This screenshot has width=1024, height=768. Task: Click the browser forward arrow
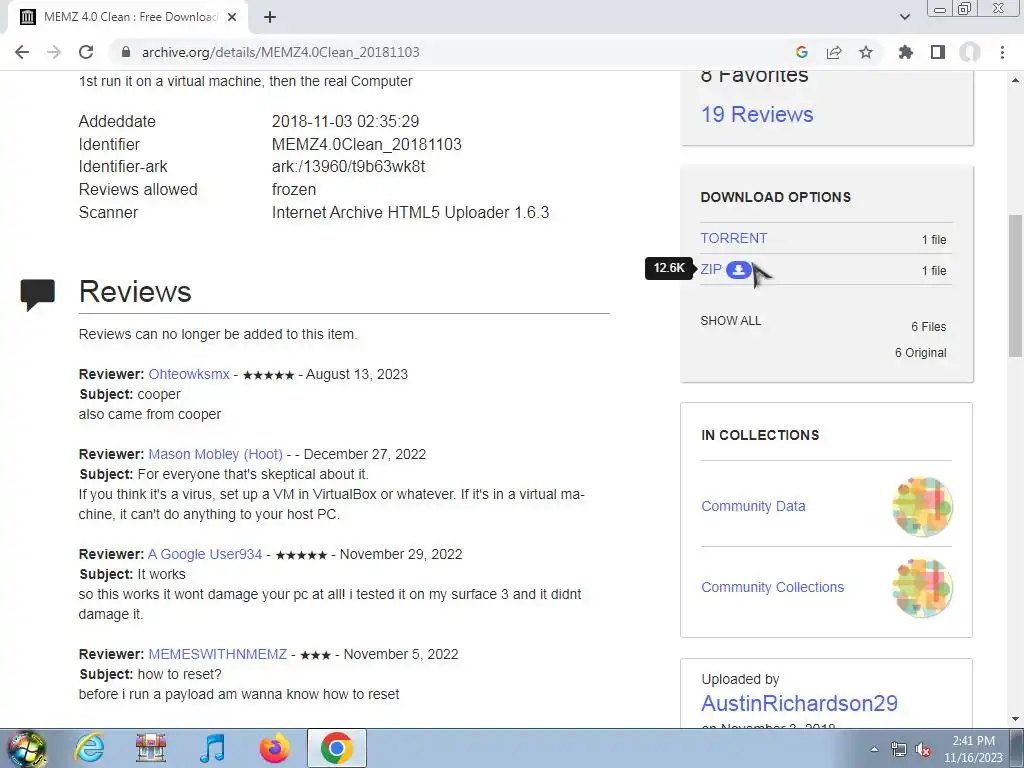54,52
